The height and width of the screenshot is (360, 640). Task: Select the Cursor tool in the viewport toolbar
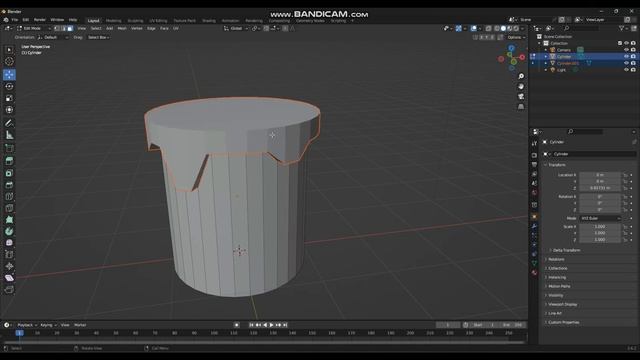click(x=9, y=62)
